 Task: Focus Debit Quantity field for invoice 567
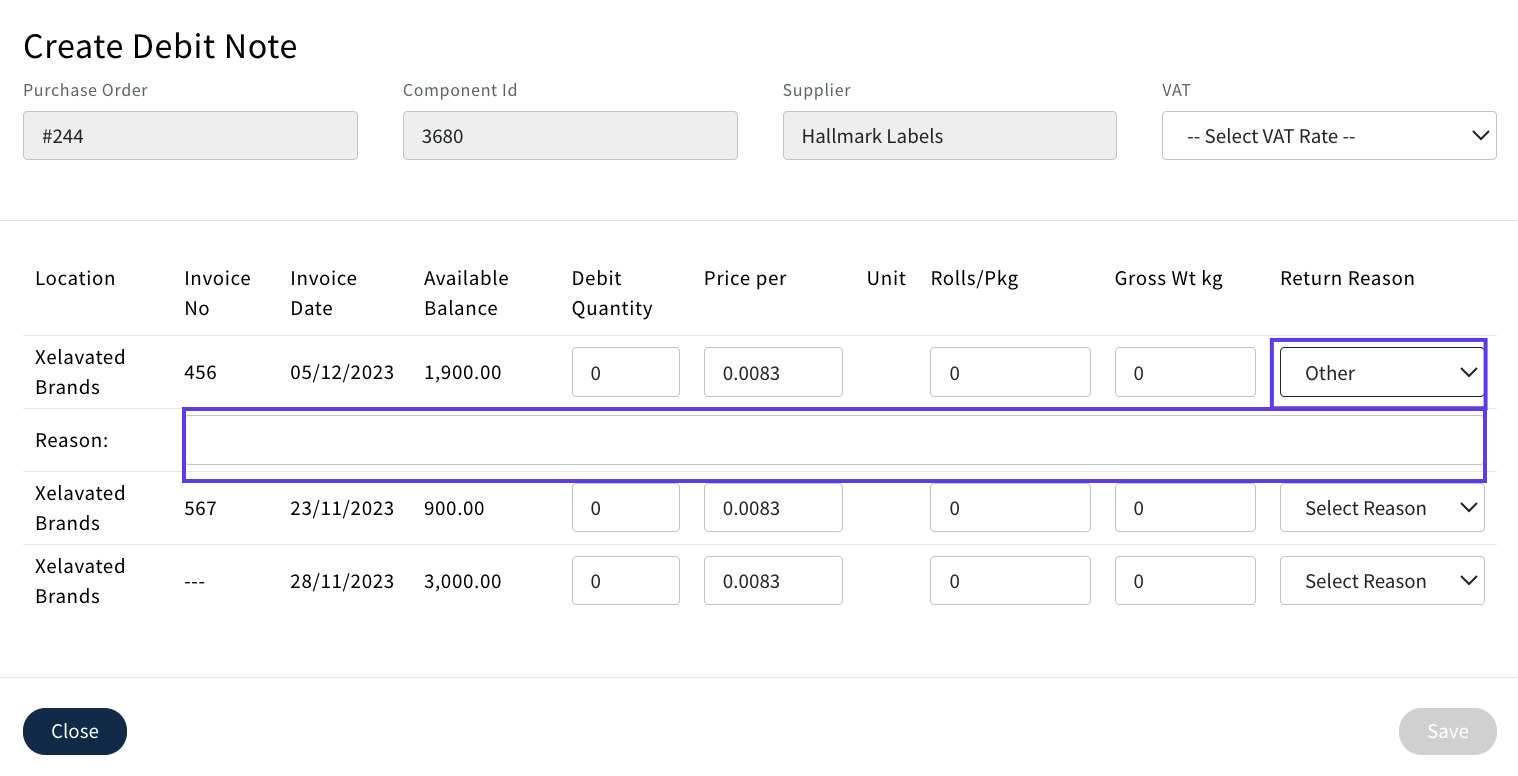click(625, 508)
